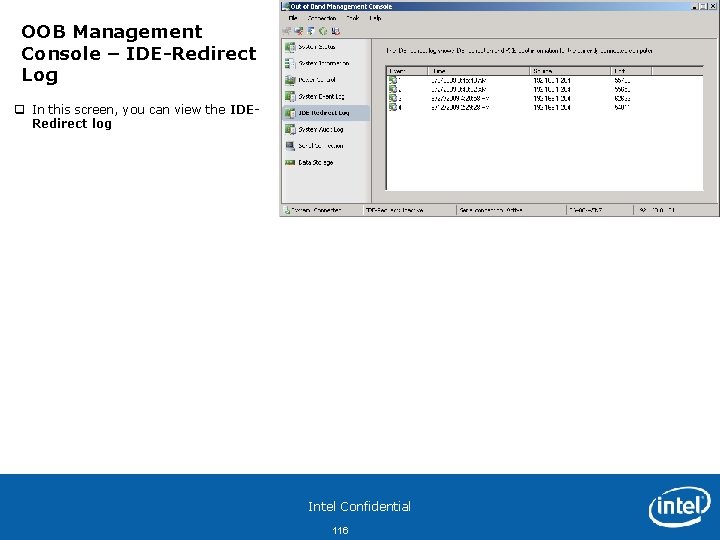Sort the log by Time column header
This screenshot has height=540, width=720.
(x=479, y=71)
